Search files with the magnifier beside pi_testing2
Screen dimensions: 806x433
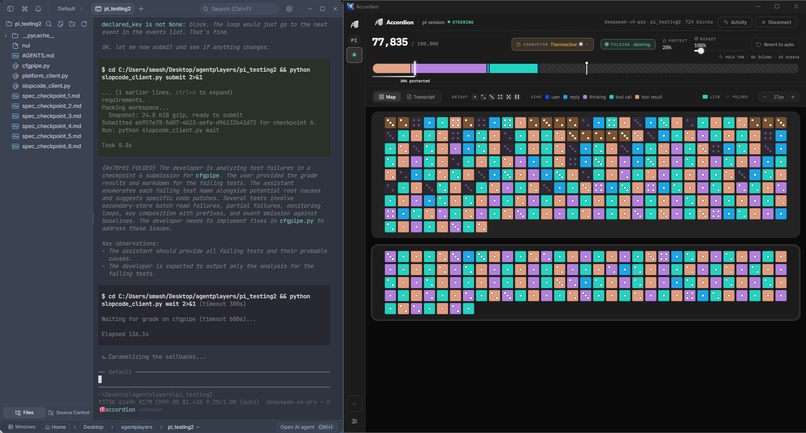49,24
